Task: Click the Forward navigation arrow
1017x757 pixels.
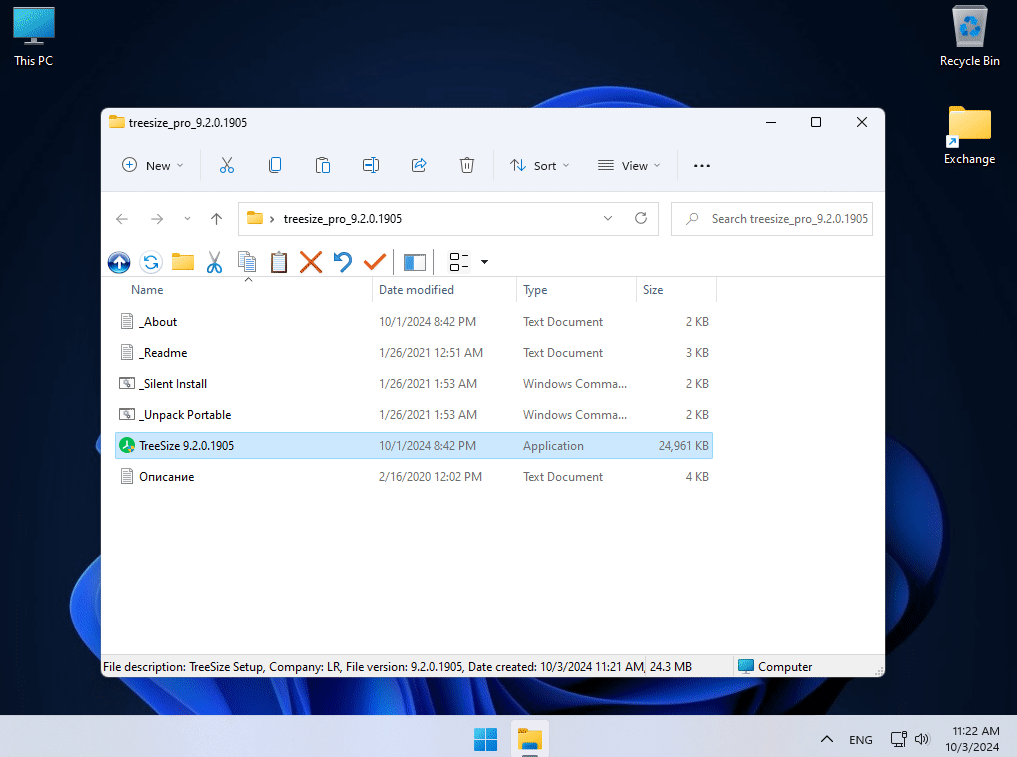Action: tap(157, 219)
